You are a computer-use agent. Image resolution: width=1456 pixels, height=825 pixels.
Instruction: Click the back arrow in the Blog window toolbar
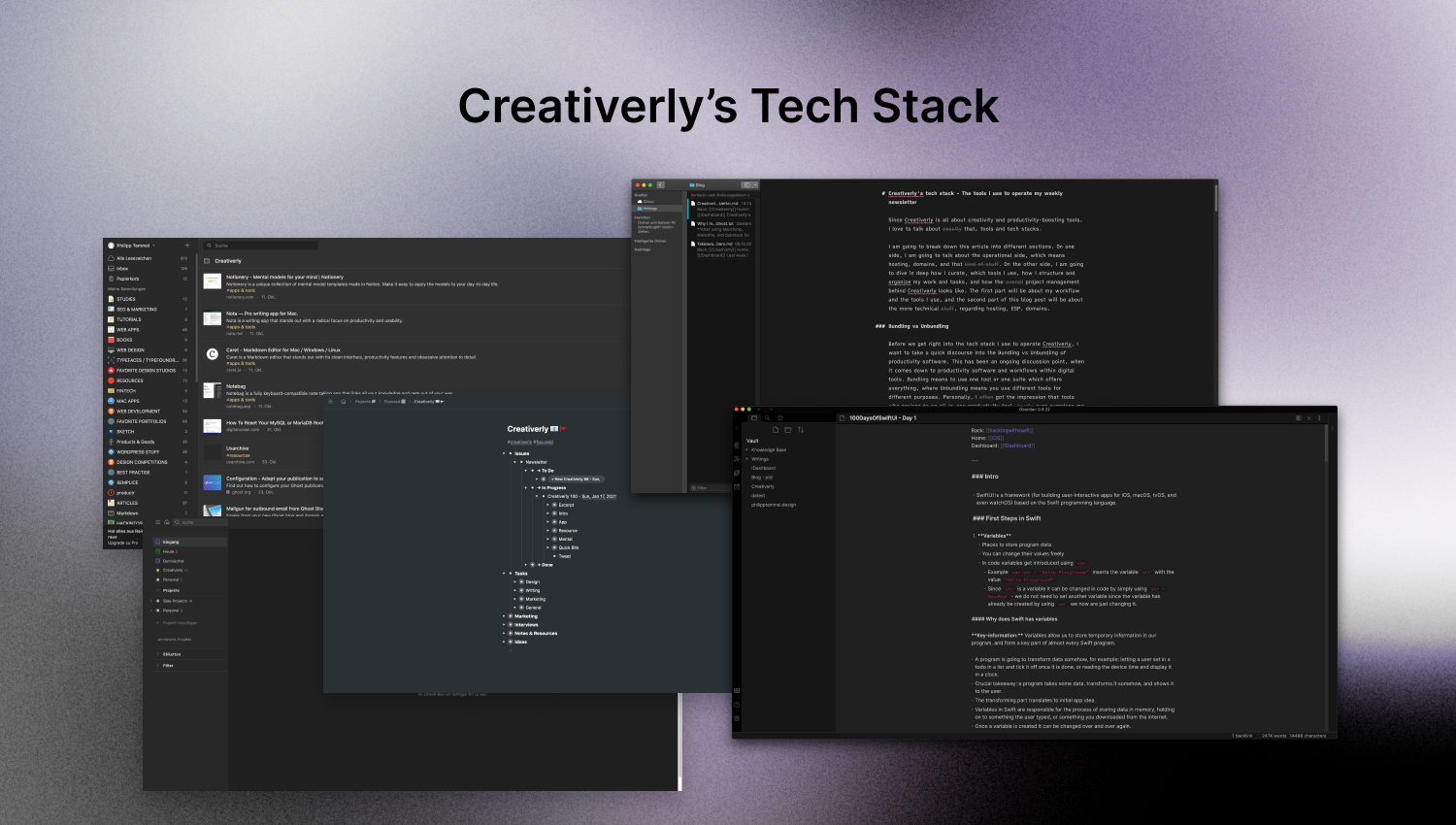pyautogui.click(x=660, y=183)
